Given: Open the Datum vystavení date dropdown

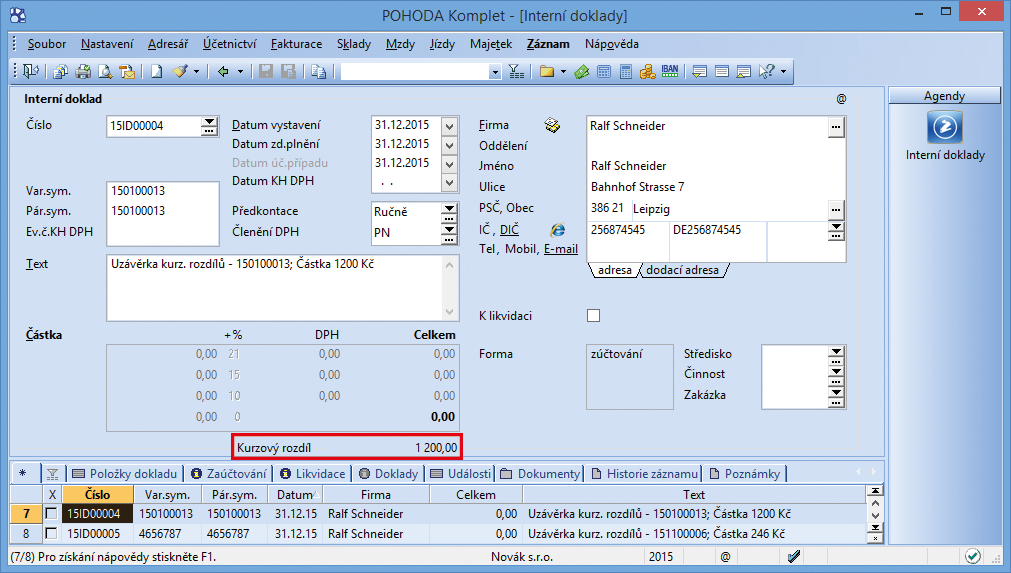Looking at the screenshot, I should (449, 126).
